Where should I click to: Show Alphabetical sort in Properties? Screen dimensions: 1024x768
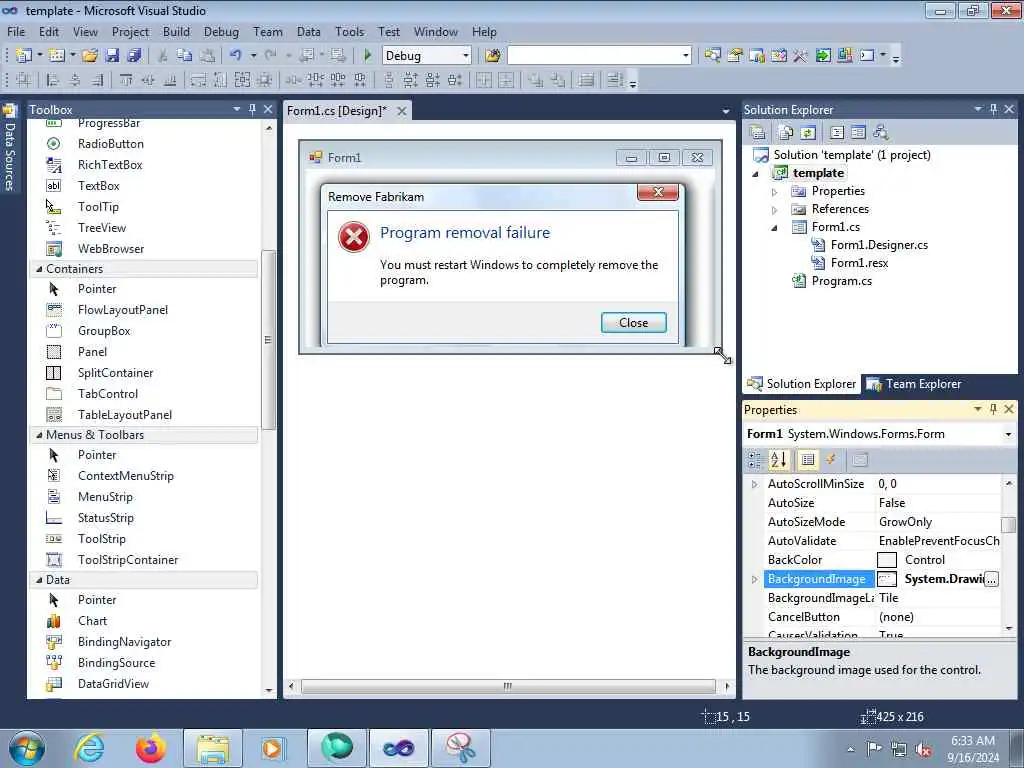point(778,460)
